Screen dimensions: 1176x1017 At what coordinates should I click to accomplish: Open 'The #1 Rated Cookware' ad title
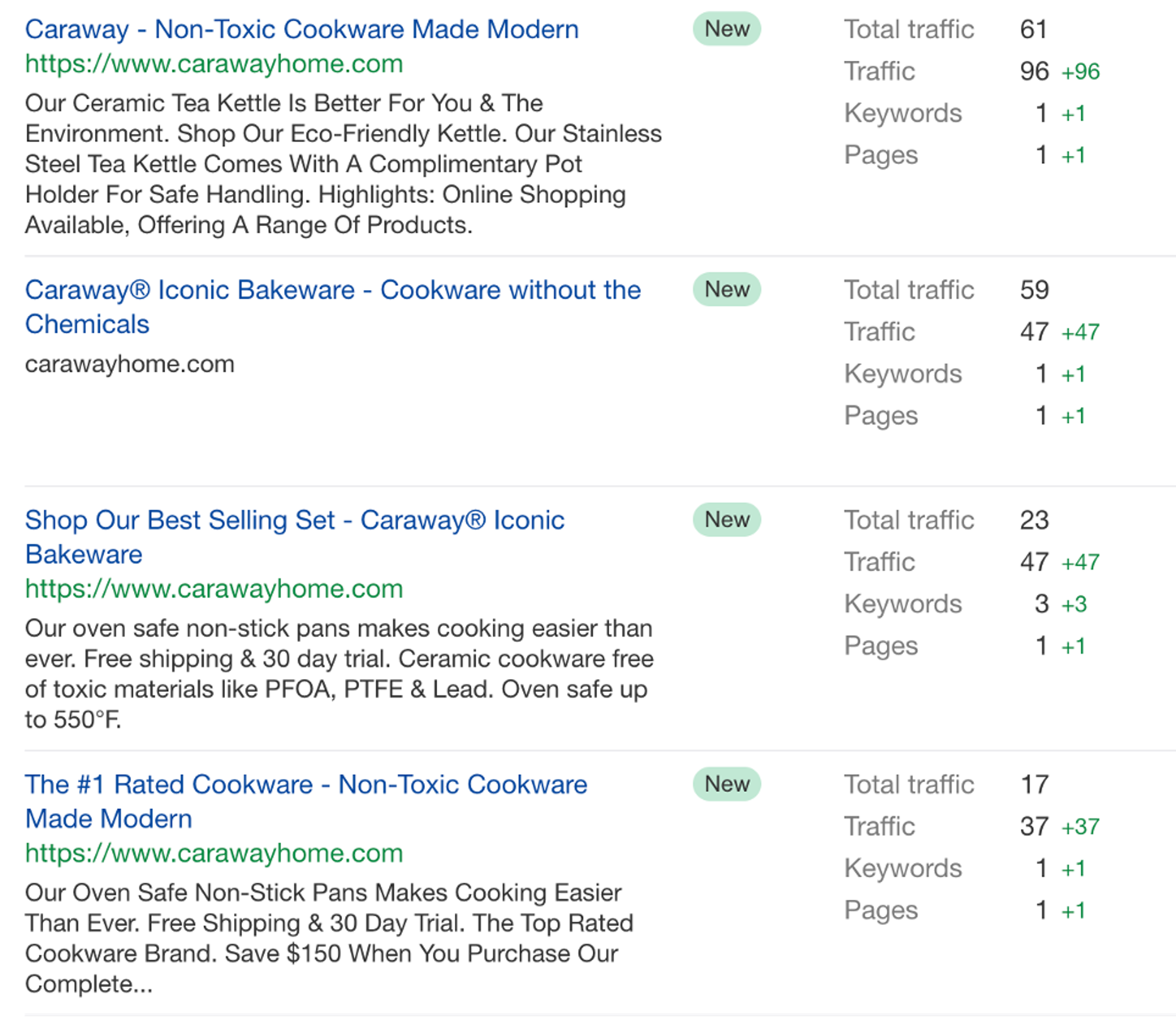(307, 801)
